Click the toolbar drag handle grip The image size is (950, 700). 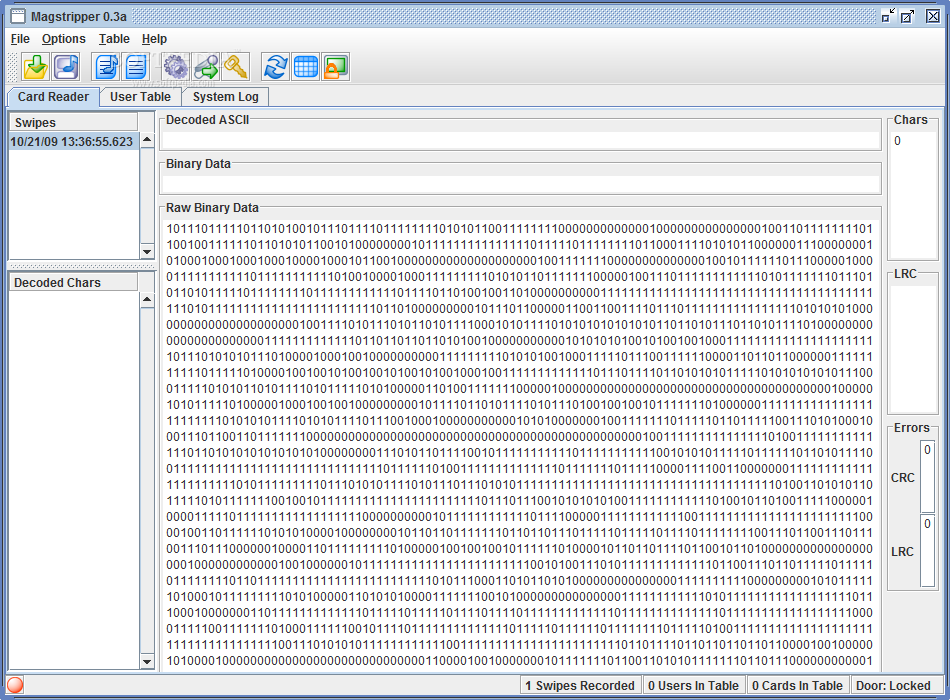click(12, 67)
